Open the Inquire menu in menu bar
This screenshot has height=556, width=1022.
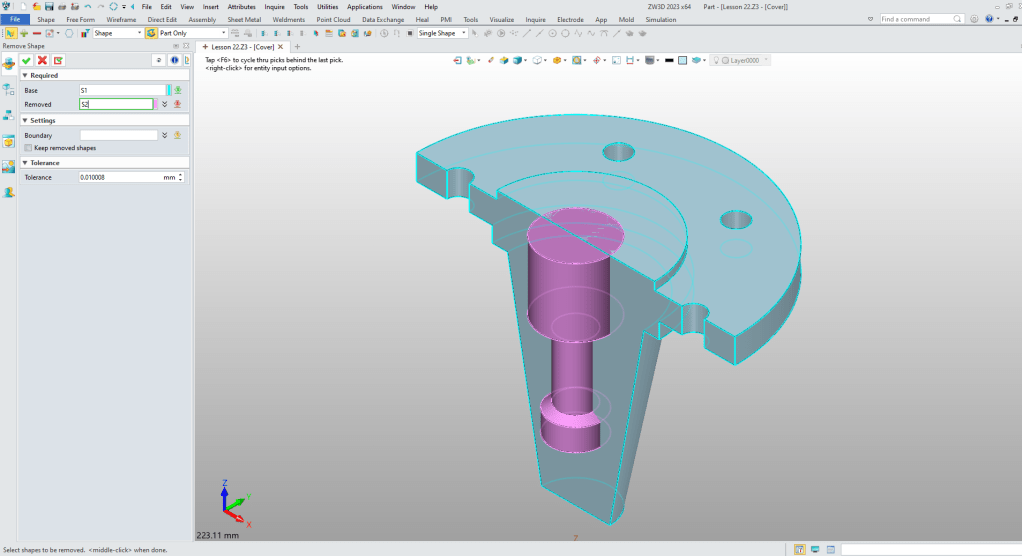click(x=274, y=6)
